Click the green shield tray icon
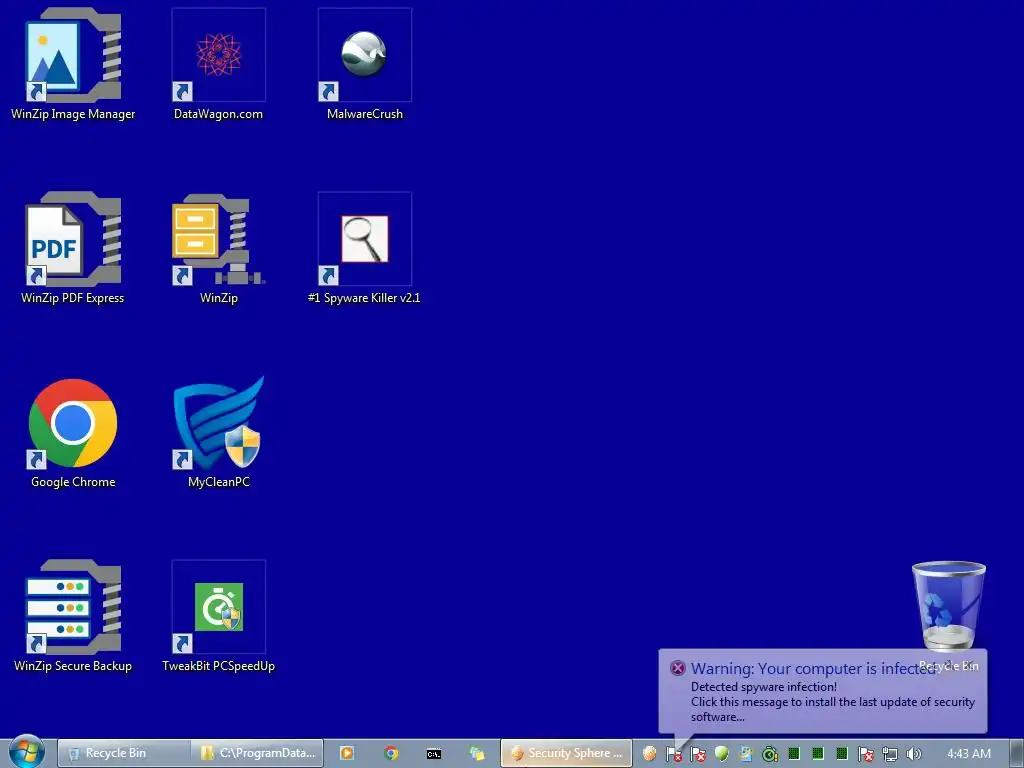Screen dimensions: 1024x768 (722, 754)
